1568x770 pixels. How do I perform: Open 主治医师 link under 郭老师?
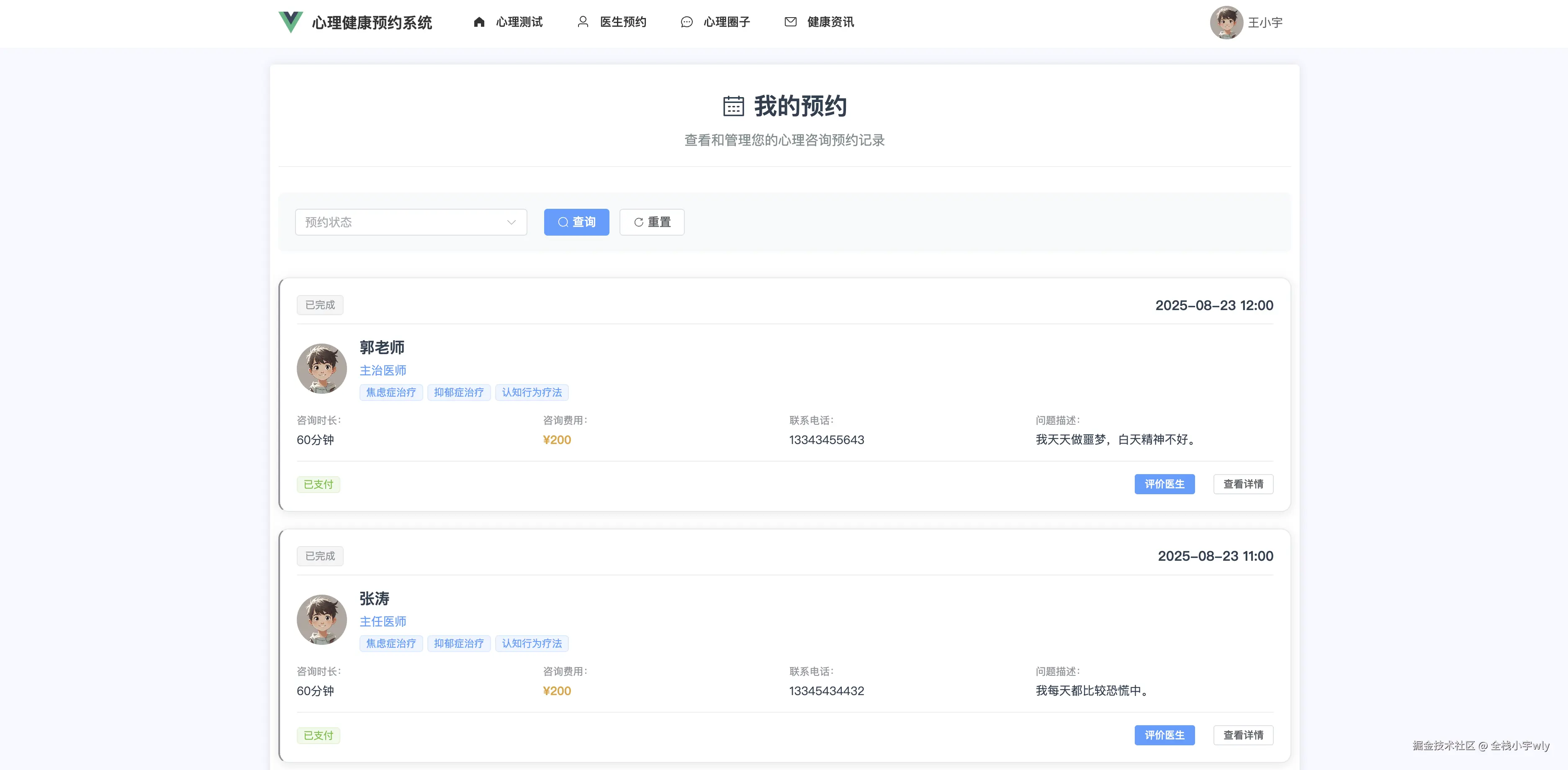tap(383, 370)
